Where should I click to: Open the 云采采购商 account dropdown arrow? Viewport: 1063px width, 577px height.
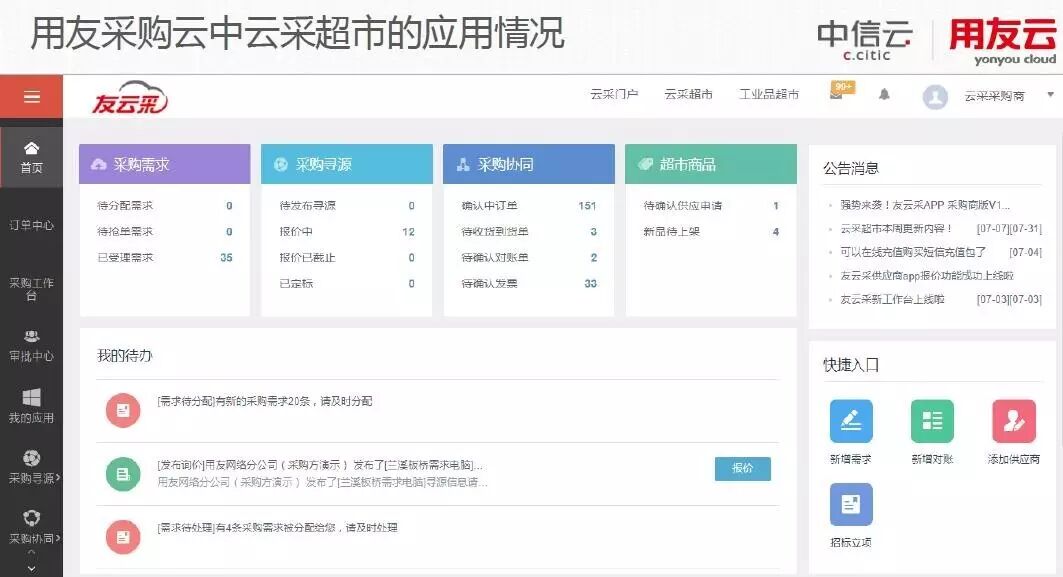(1051, 95)
